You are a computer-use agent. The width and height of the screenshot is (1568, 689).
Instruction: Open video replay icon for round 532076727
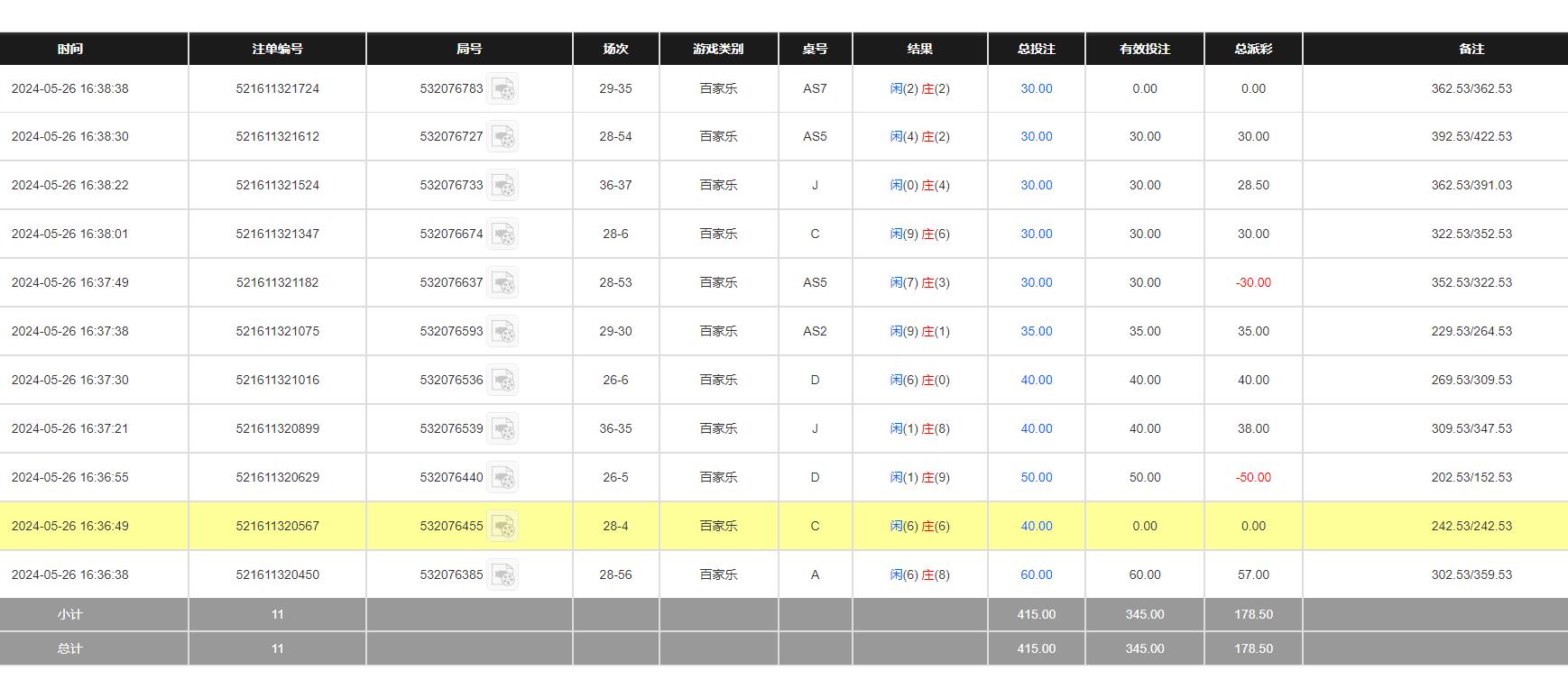(x=503, y=136)
